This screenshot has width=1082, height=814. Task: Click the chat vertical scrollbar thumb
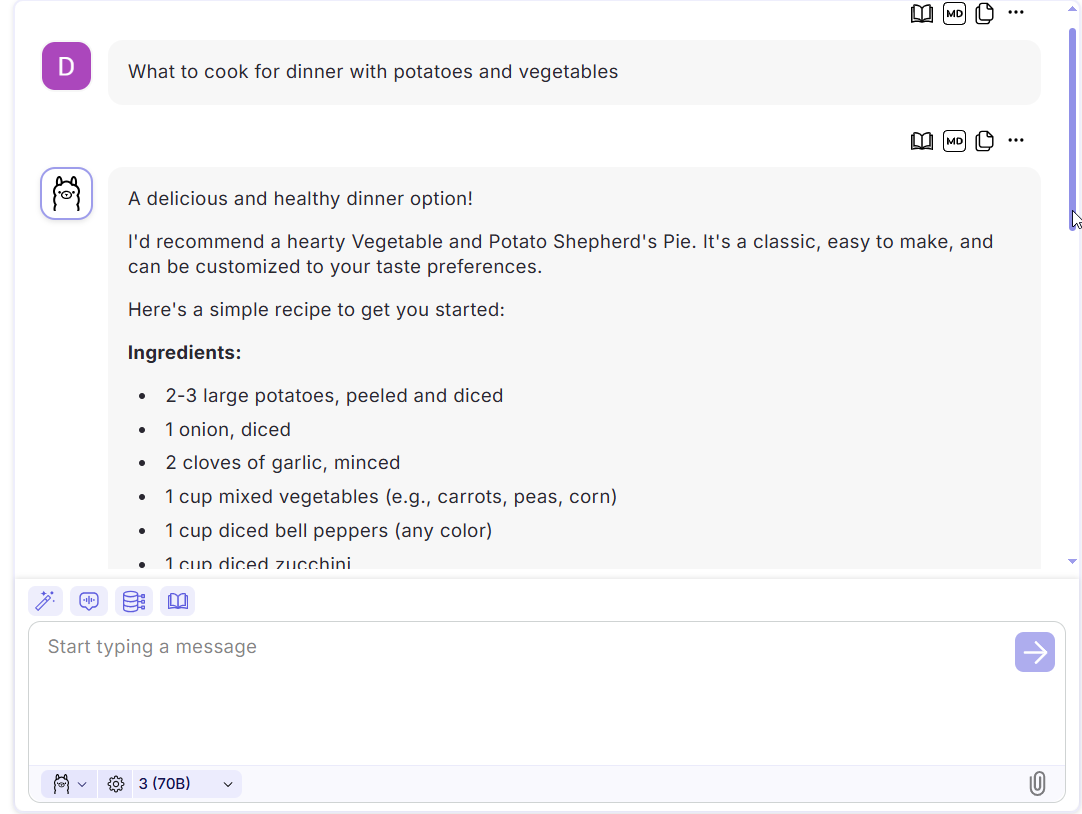coord(1073,128)
